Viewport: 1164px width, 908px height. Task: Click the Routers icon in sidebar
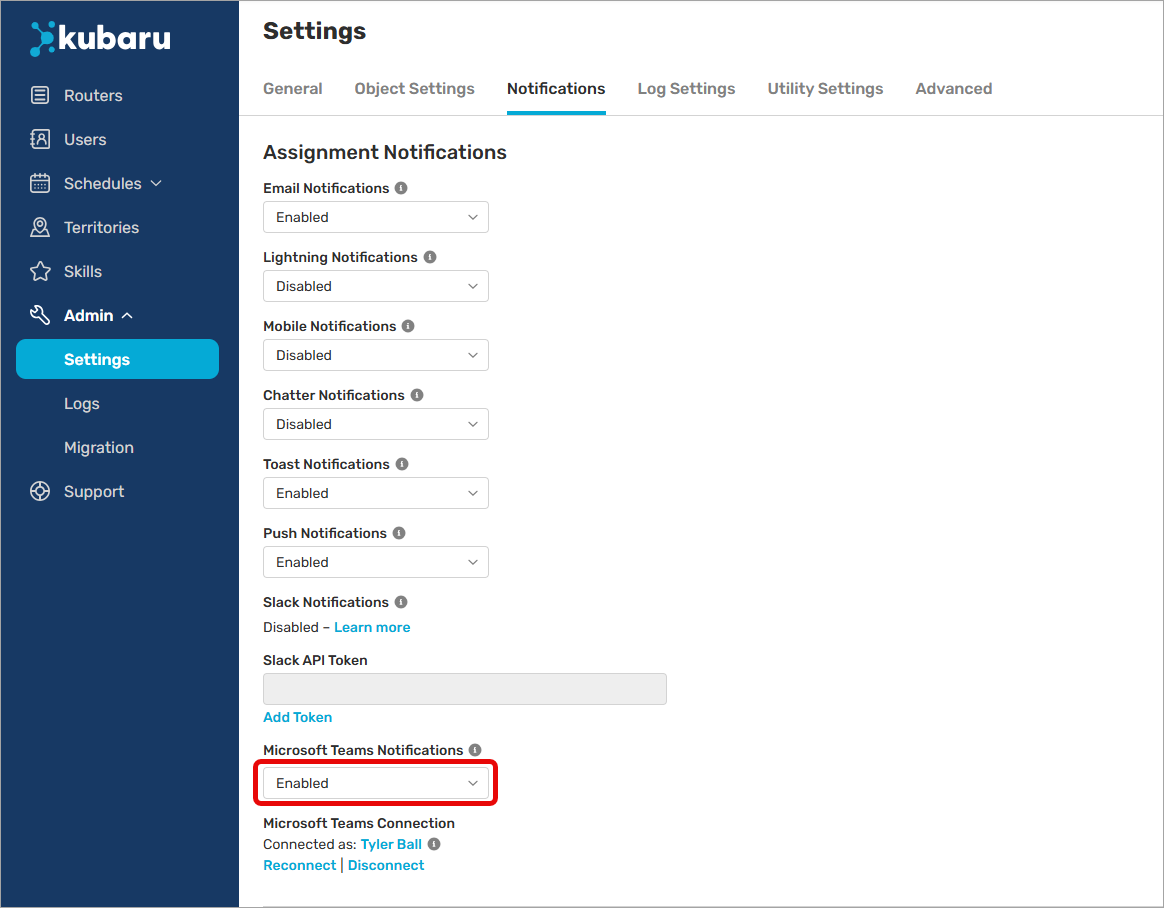40,96
